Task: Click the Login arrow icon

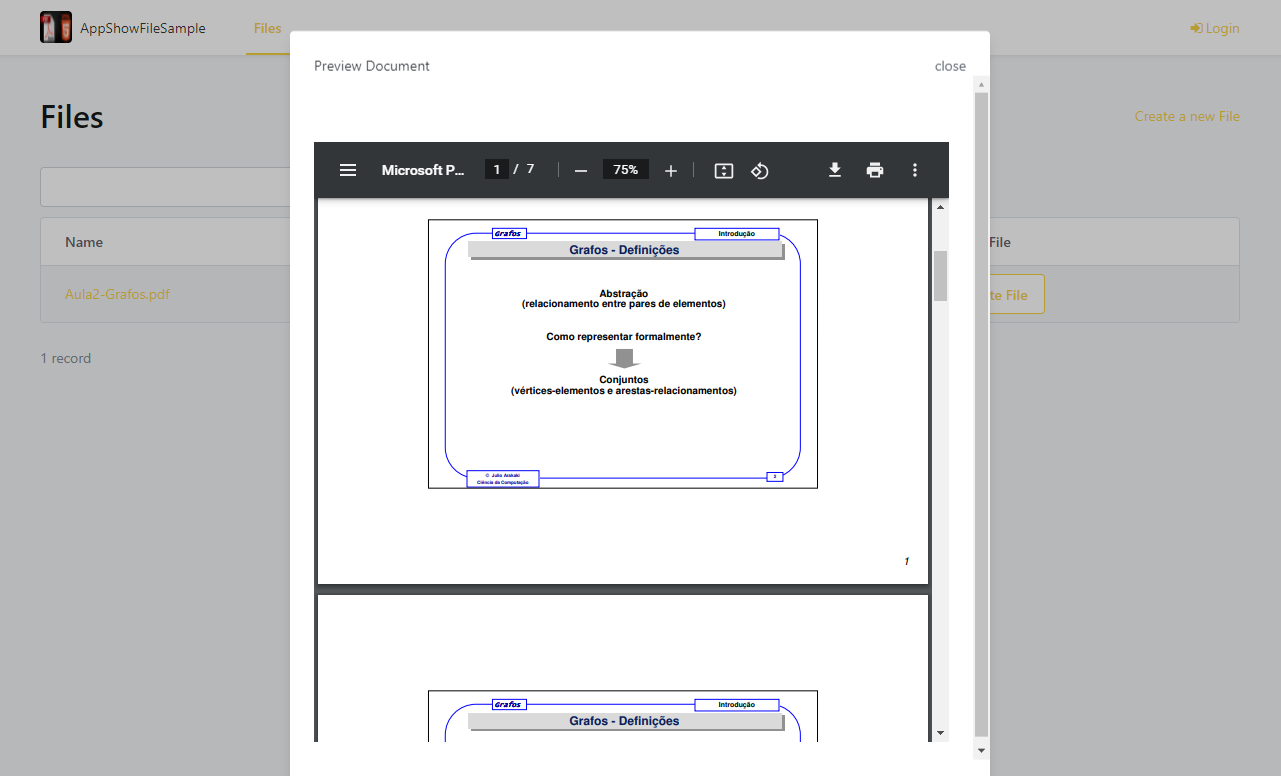Action: tap(1194, 27)
